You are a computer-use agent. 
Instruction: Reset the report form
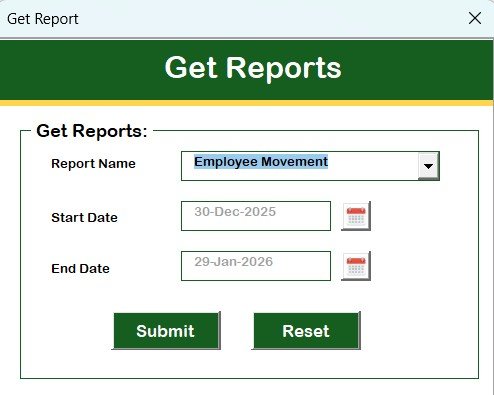pos(306,331)
